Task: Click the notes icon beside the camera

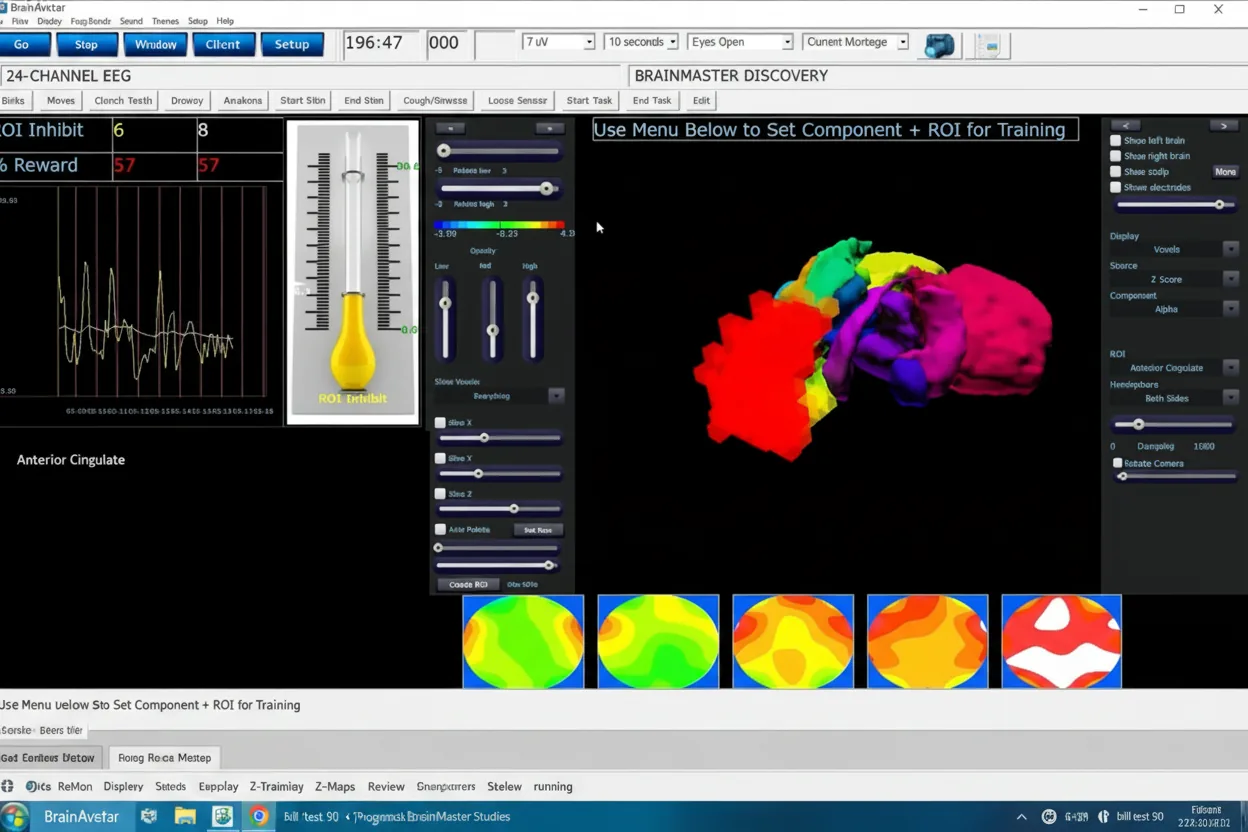Action: 988,45
